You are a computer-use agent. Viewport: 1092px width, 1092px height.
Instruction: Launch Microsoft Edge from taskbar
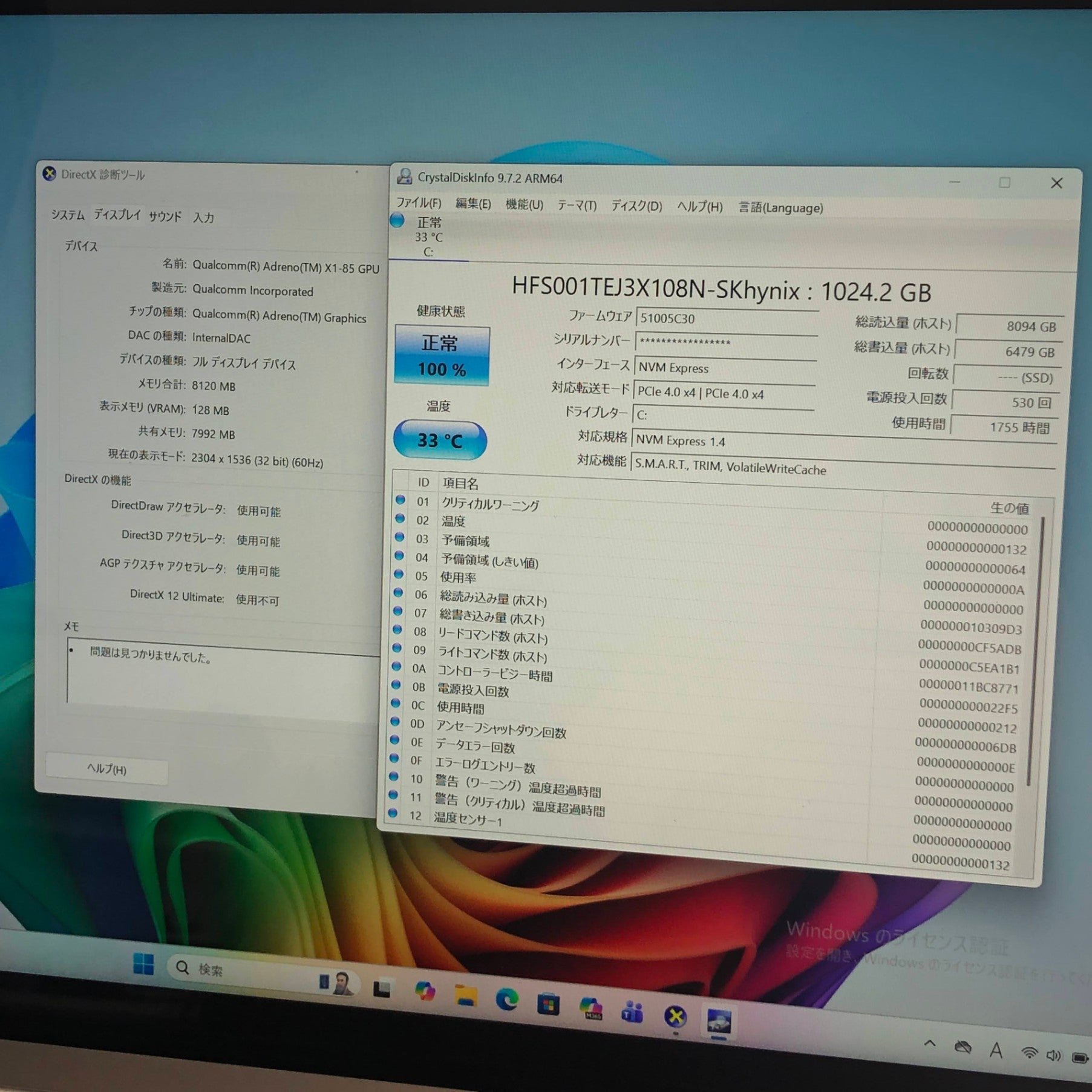click(506, 999)
